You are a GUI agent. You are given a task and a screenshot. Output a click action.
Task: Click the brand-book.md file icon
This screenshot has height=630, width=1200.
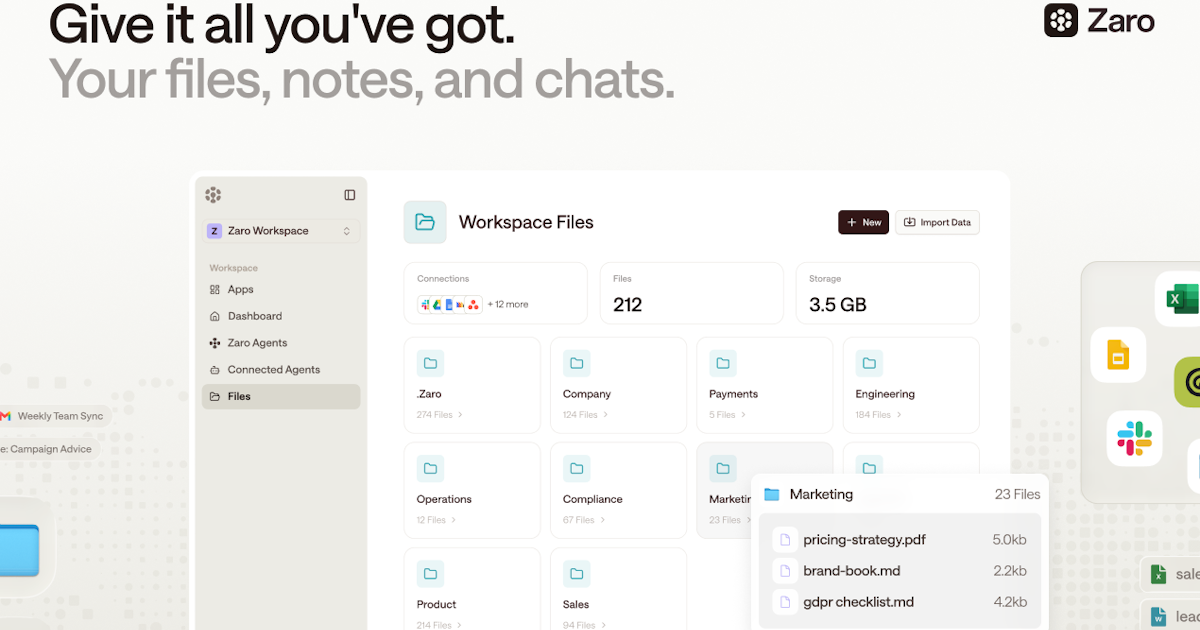[785, 571]
